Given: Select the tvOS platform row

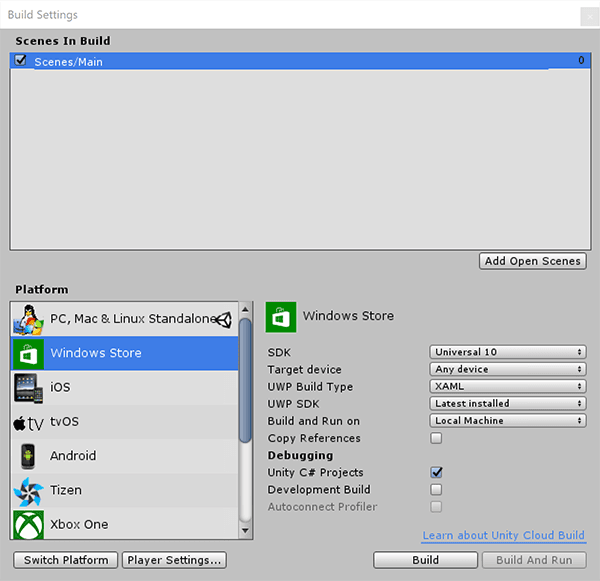Looking at the screenshot, I should (x=125, y=422).
